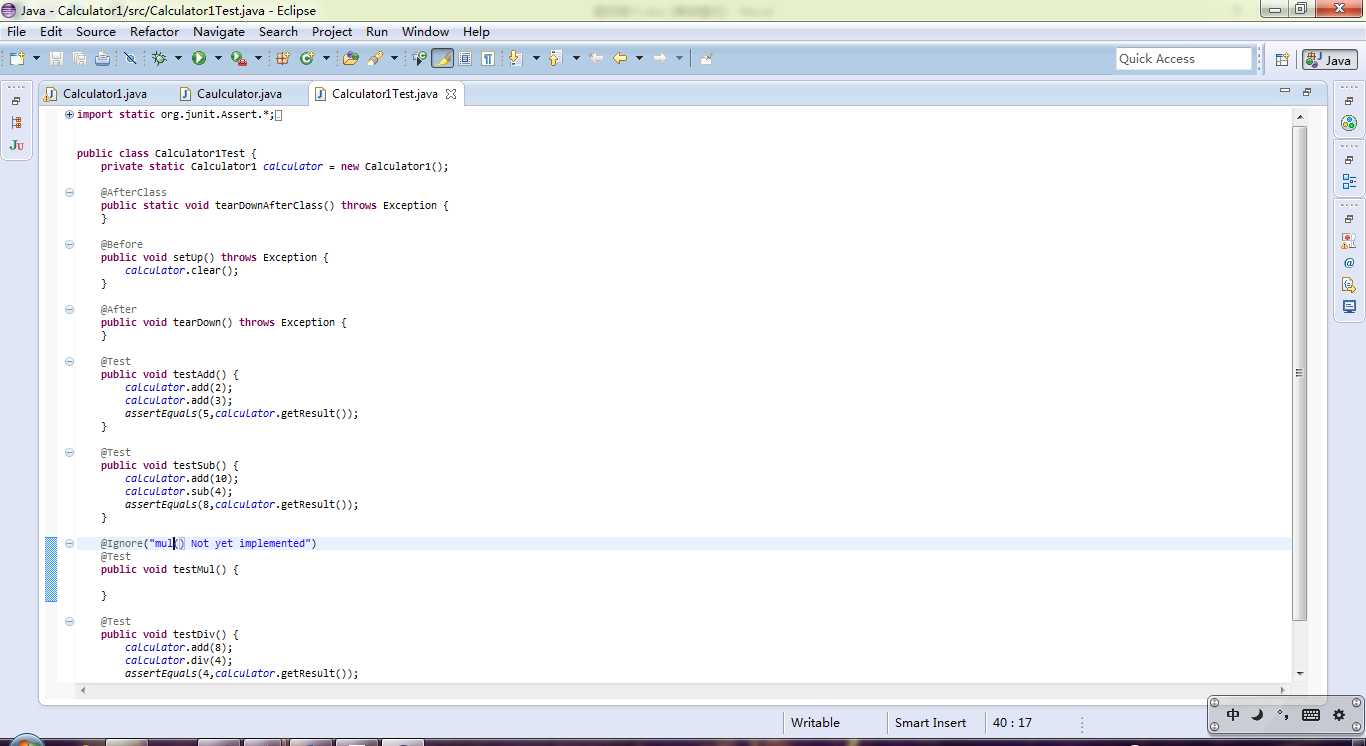Navigate forward with the right arrow icon
The height and width of the screenshot is (746, 1366).
click(x=660, y=59)
